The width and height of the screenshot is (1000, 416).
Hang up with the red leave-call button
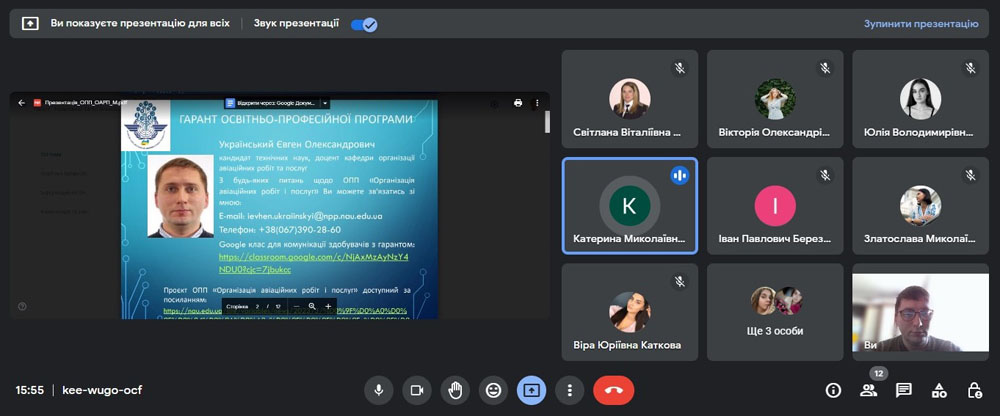[613, 390]
